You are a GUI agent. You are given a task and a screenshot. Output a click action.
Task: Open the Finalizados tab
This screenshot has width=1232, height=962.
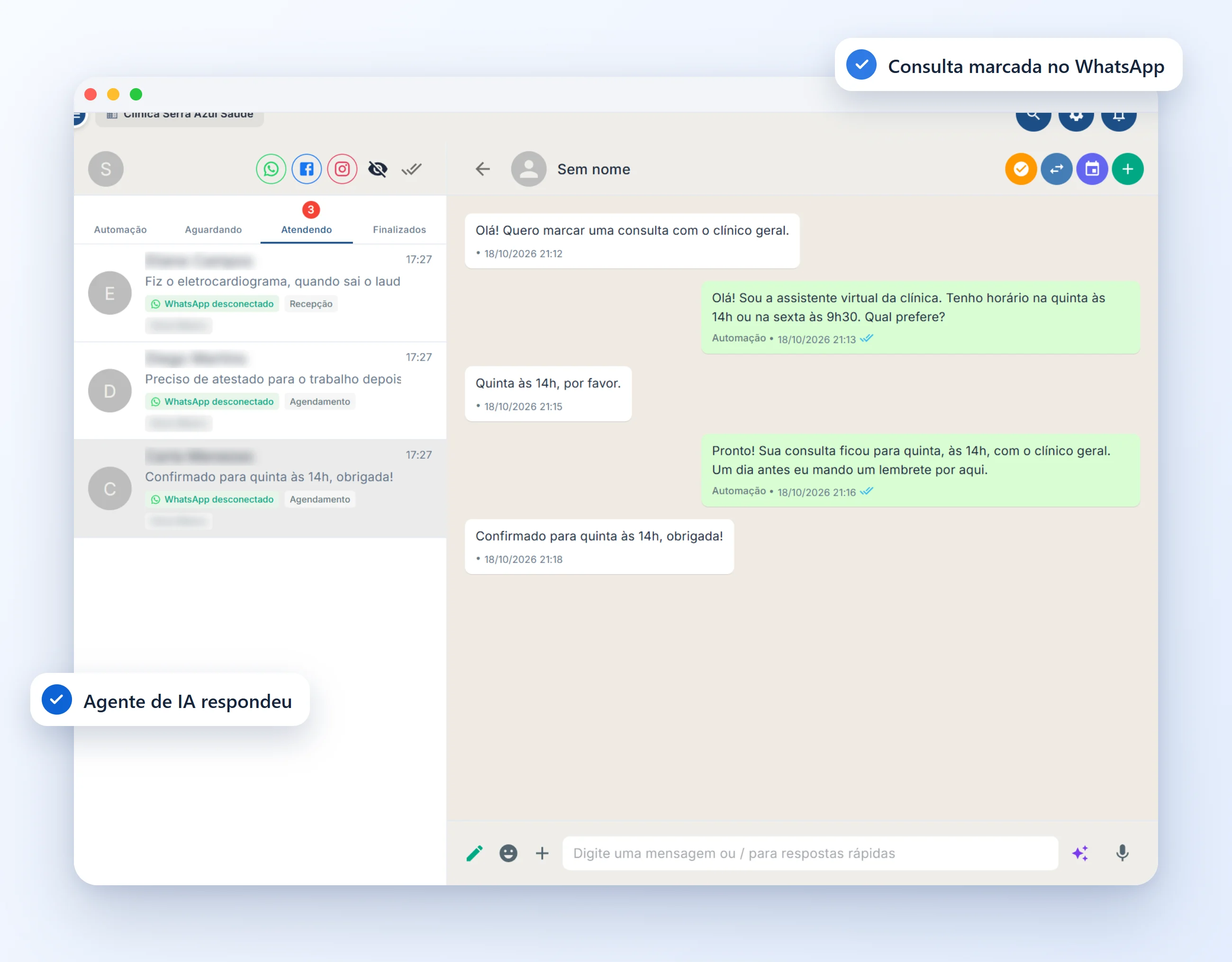tap(399, 230)
